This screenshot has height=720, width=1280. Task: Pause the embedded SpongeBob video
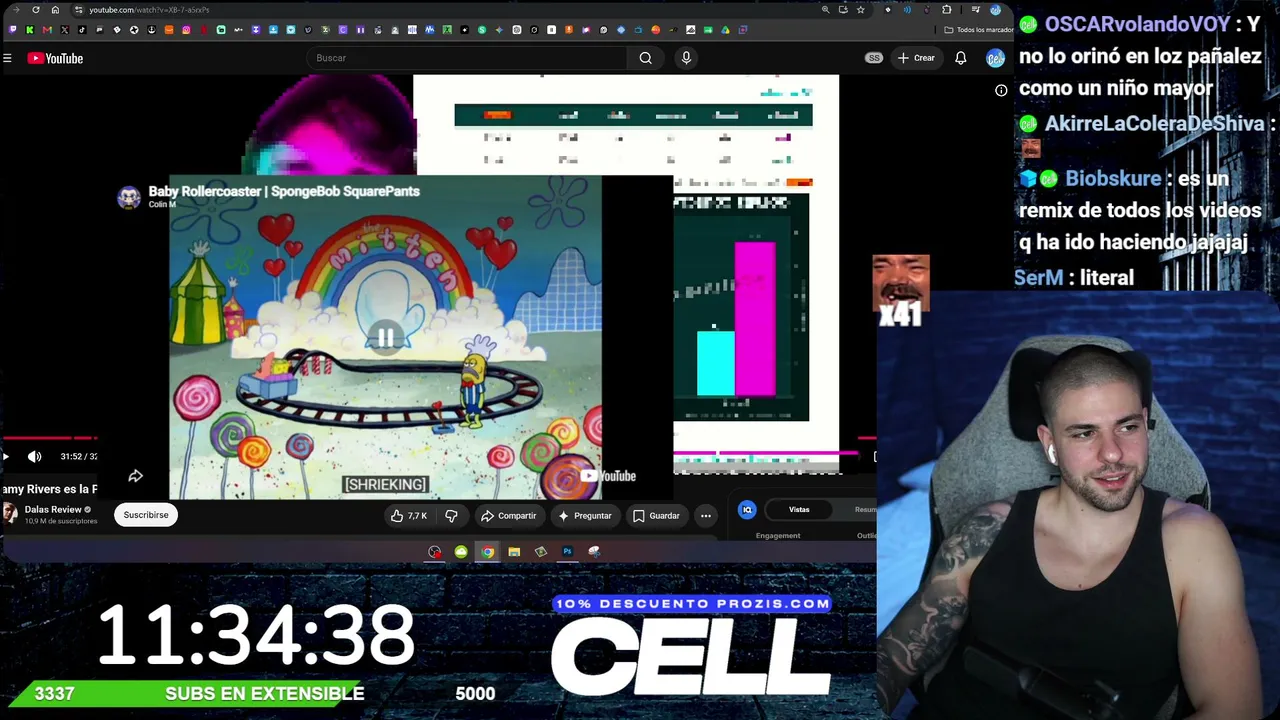[x=385, y=338]
